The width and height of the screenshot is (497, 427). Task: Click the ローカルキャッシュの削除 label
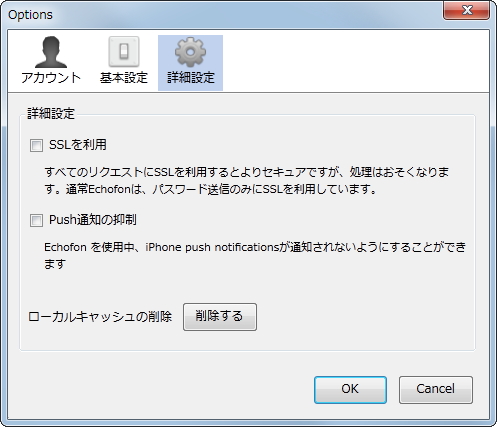(x=100, y=317)
